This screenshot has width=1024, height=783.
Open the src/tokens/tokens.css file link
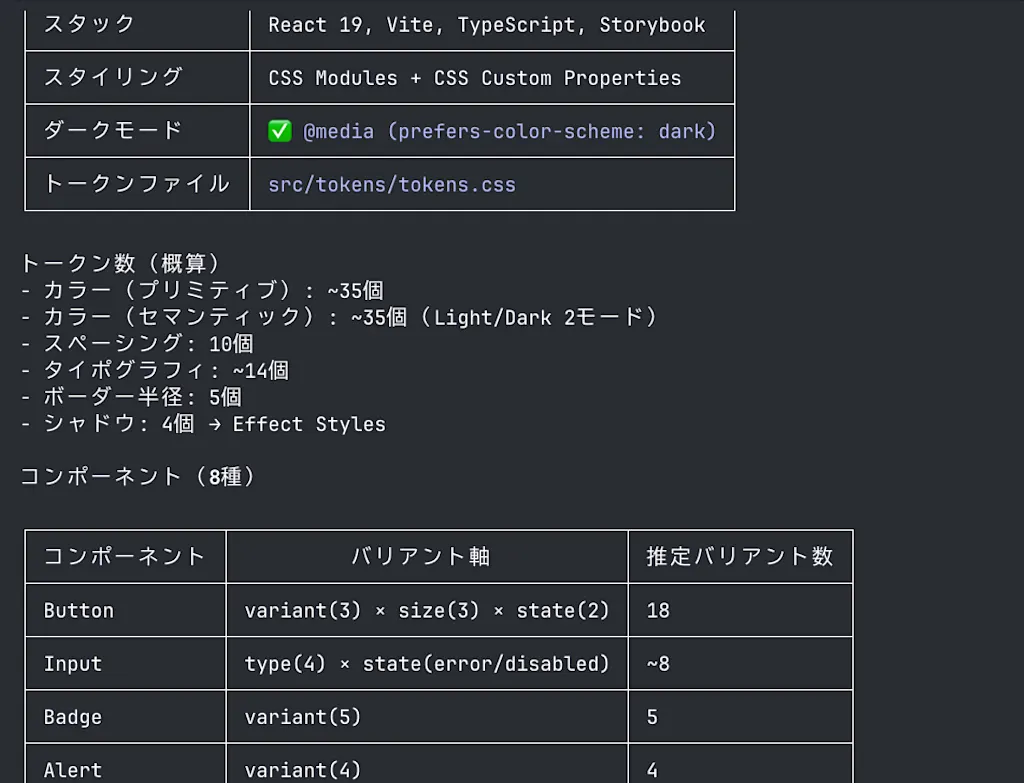pos(392,185)
